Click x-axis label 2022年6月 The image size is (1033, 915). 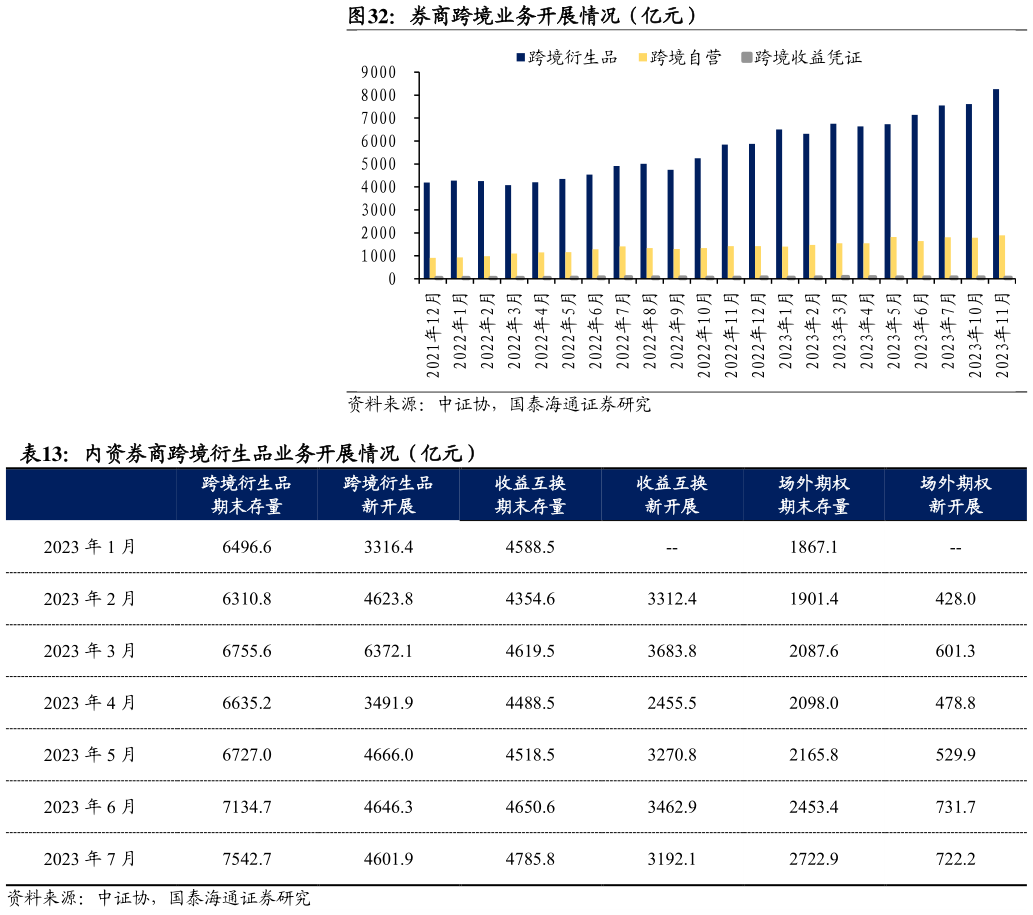pos(596,331)
